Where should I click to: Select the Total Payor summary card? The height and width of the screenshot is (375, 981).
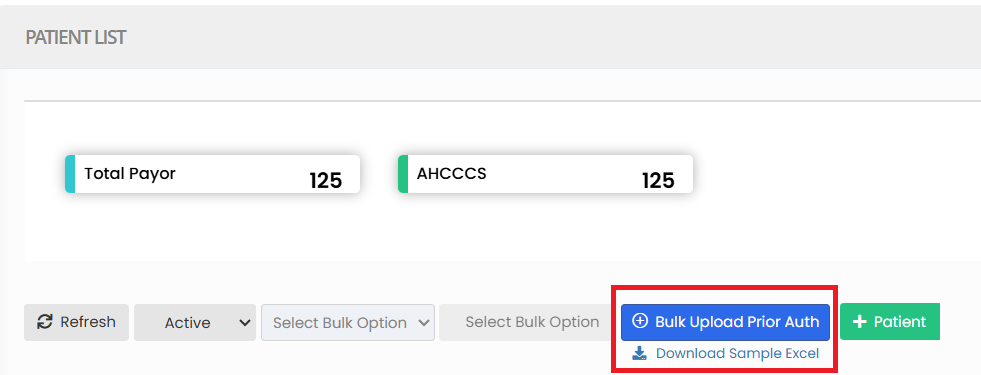[213, 174]
